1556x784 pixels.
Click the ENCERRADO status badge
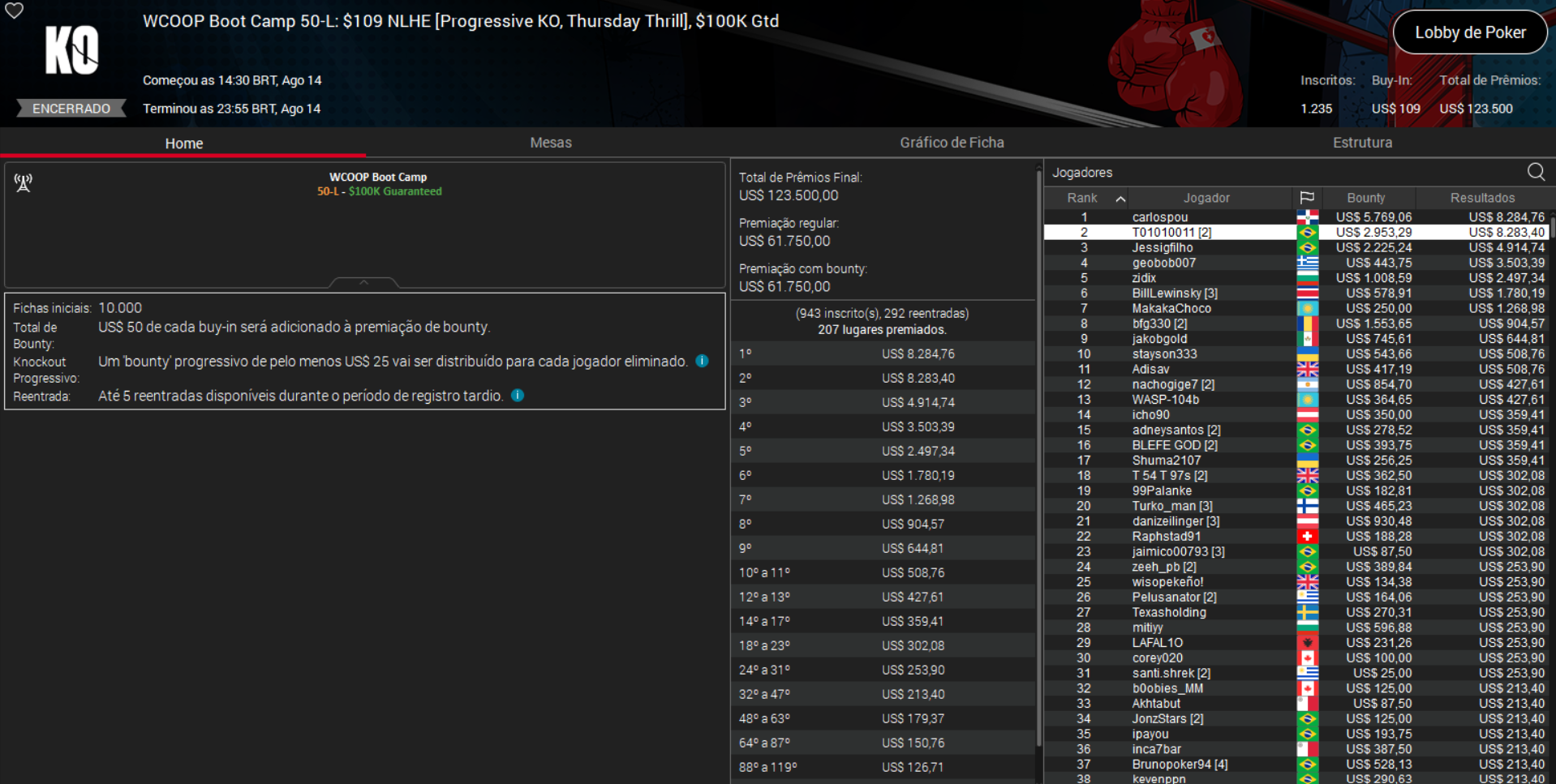pyautogui.click(x=71, y=109)
